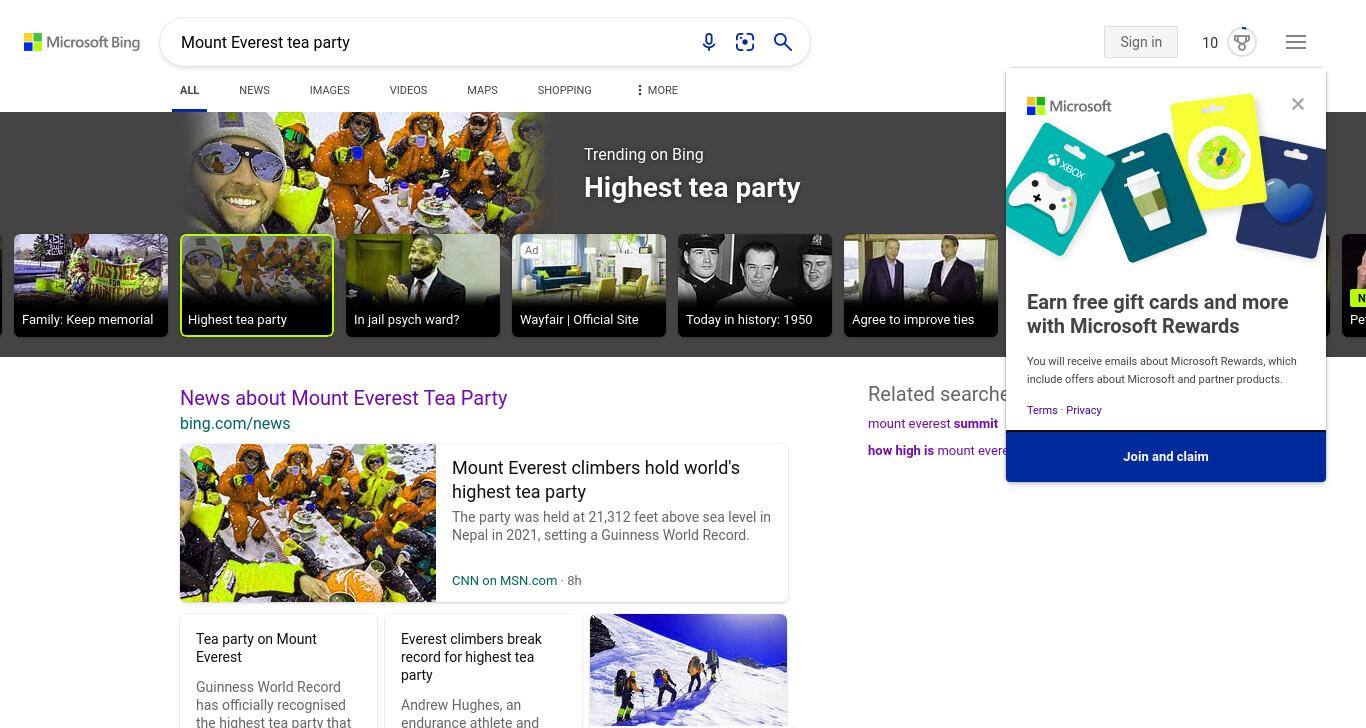Select the ALL tab
Screen dimensions: 1366x728
point(190,90)
